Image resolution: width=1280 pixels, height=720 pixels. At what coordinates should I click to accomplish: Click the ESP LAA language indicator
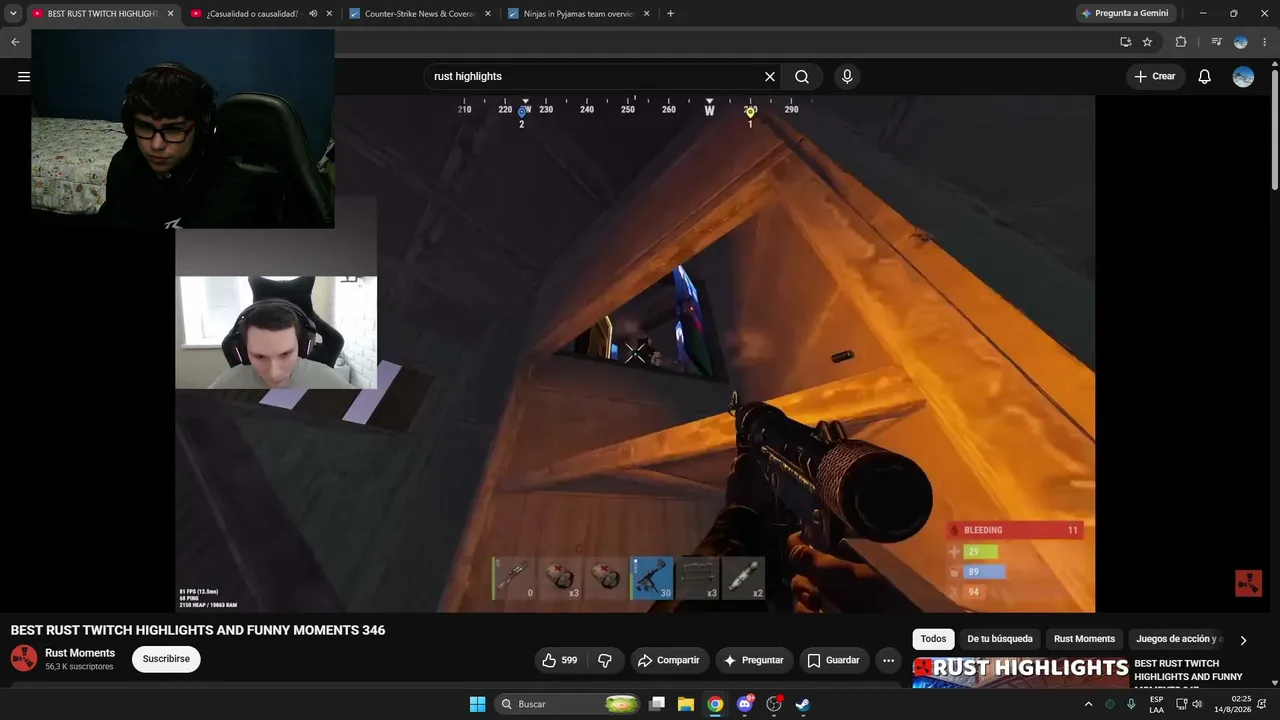(1156, 704)
